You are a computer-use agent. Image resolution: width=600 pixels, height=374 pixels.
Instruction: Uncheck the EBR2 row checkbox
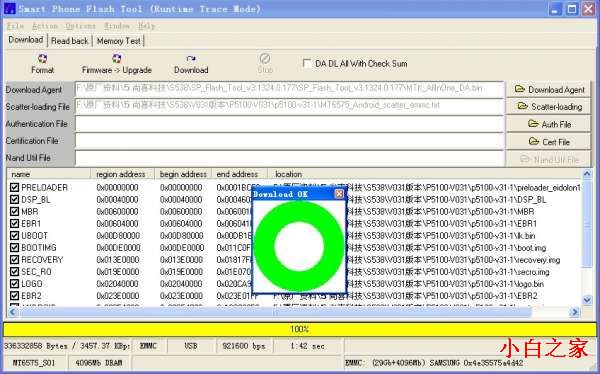pos(15,296)
